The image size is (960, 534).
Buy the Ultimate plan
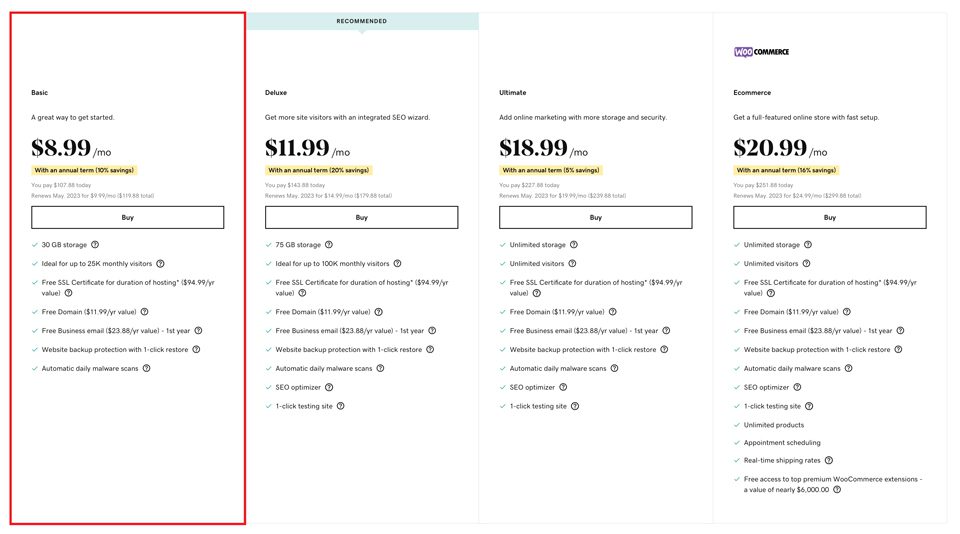(595, 217)
